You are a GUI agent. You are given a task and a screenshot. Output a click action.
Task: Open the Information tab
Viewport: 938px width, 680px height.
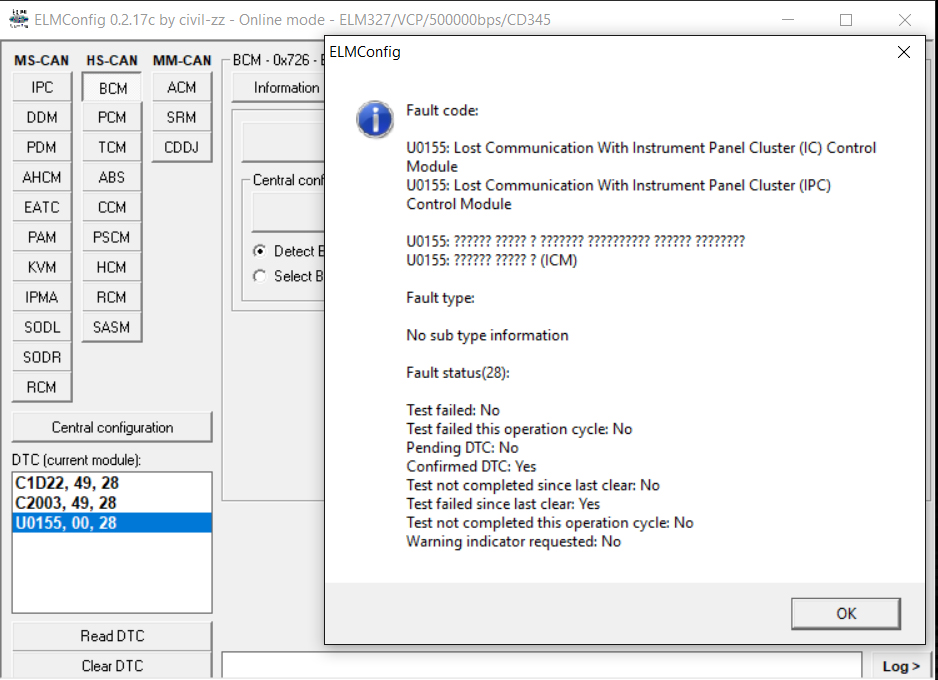(x=285, y=88)
